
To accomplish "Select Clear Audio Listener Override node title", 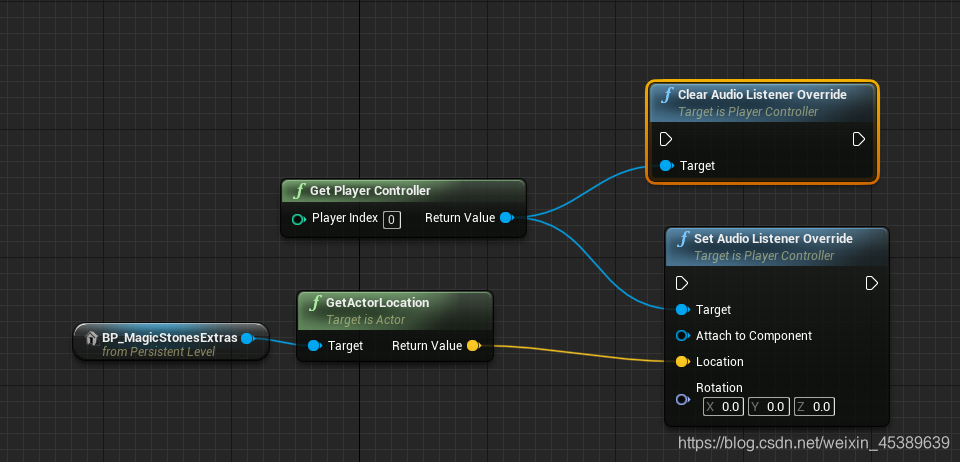I will pyautogui.click(x=762, y=95).
